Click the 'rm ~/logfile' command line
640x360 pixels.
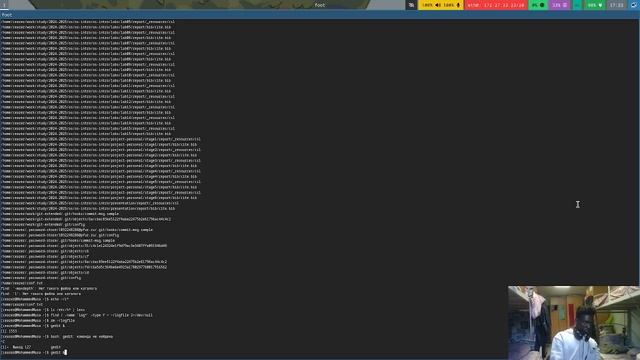(38, 320)
